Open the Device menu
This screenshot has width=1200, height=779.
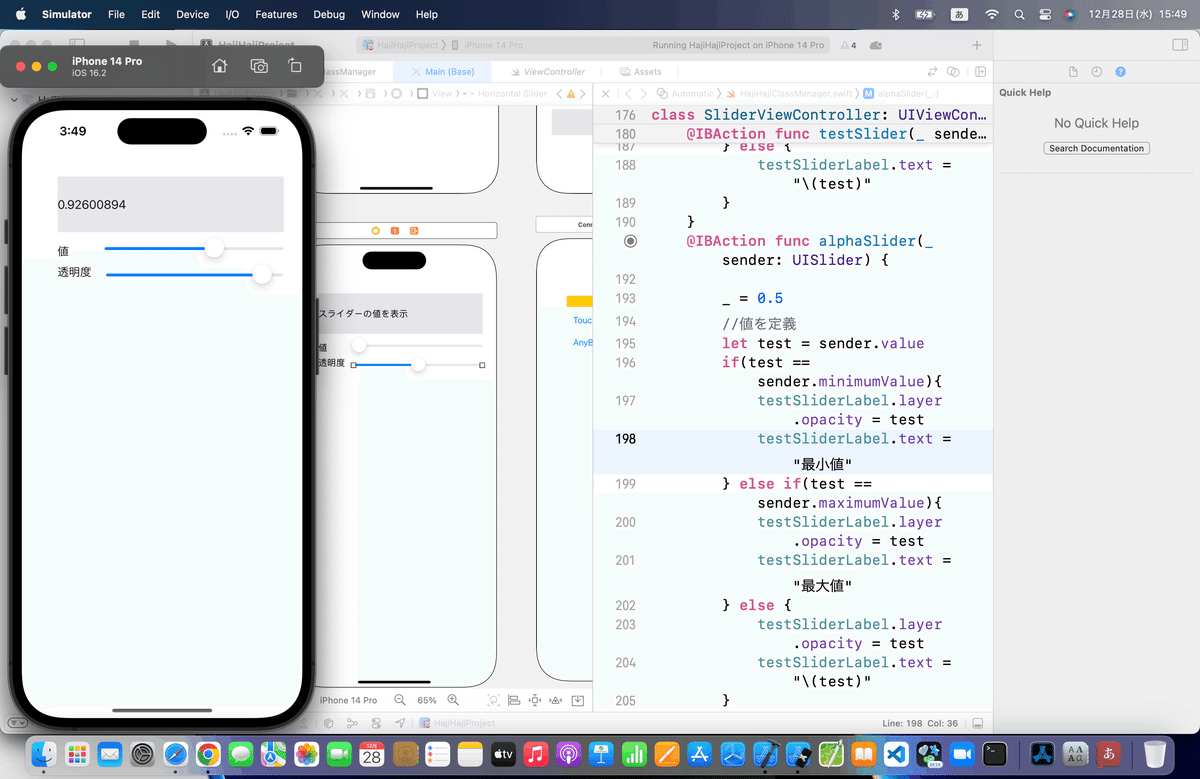[x=192, y=14]
